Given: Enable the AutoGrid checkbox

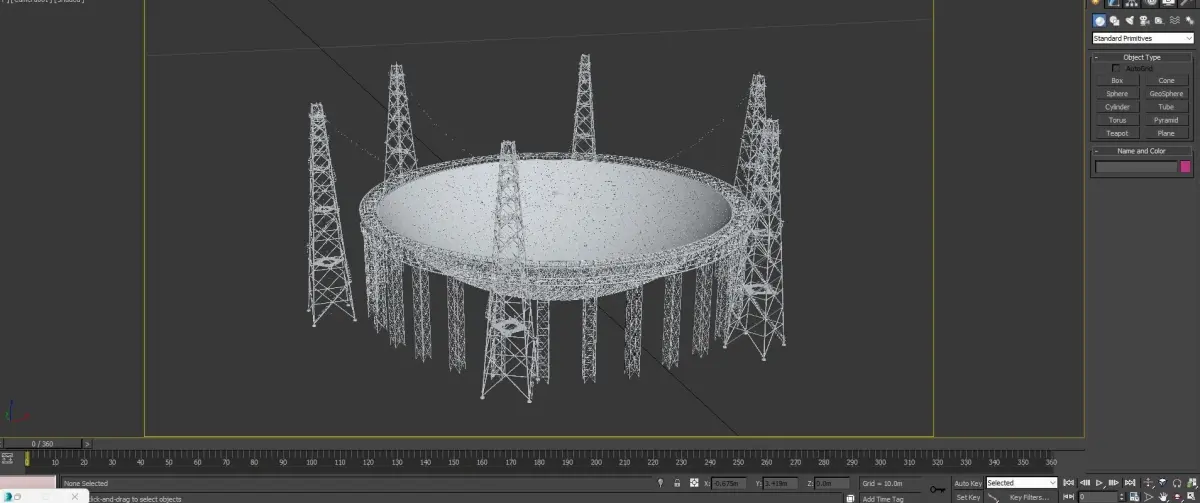Looking at the screenshot, I should click(1116, 68).
